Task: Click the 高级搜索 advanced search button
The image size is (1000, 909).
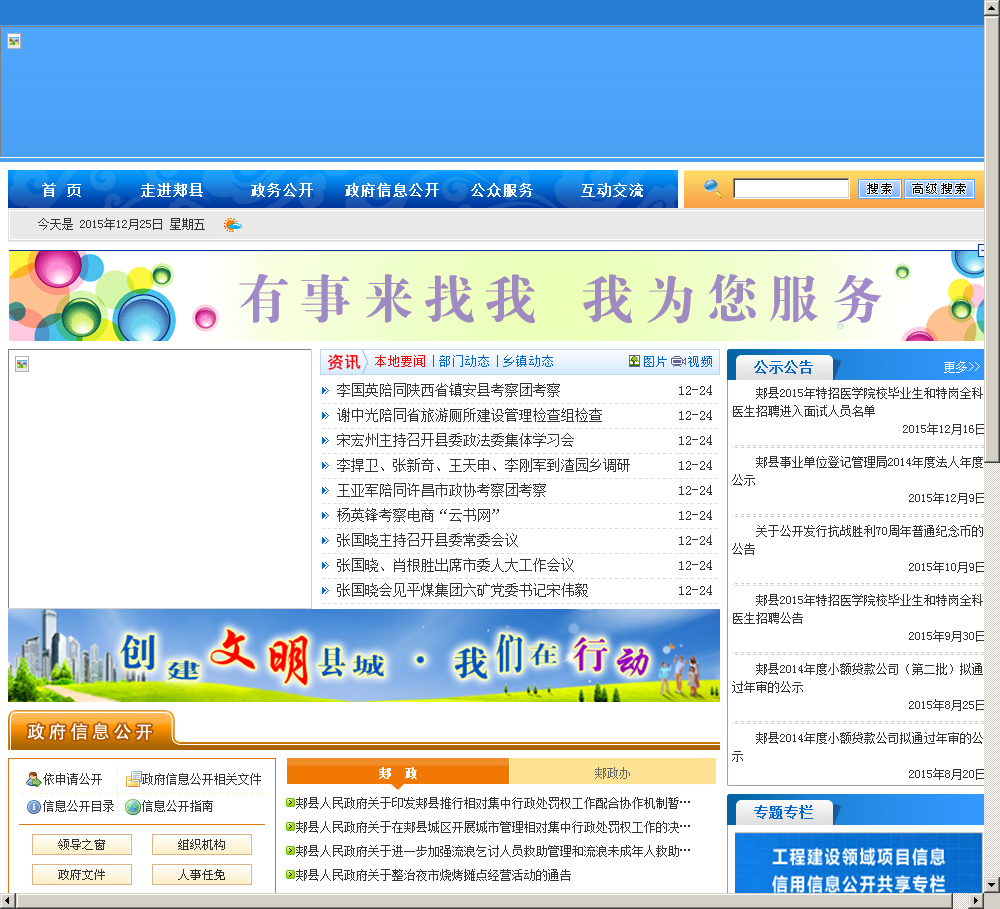Action: click(939, 189)
